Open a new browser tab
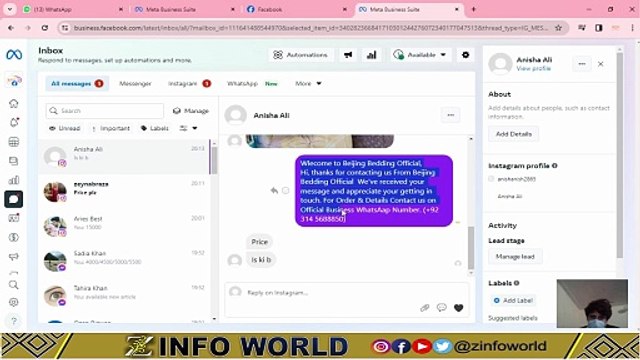640x360 pixels. (473, 9)
